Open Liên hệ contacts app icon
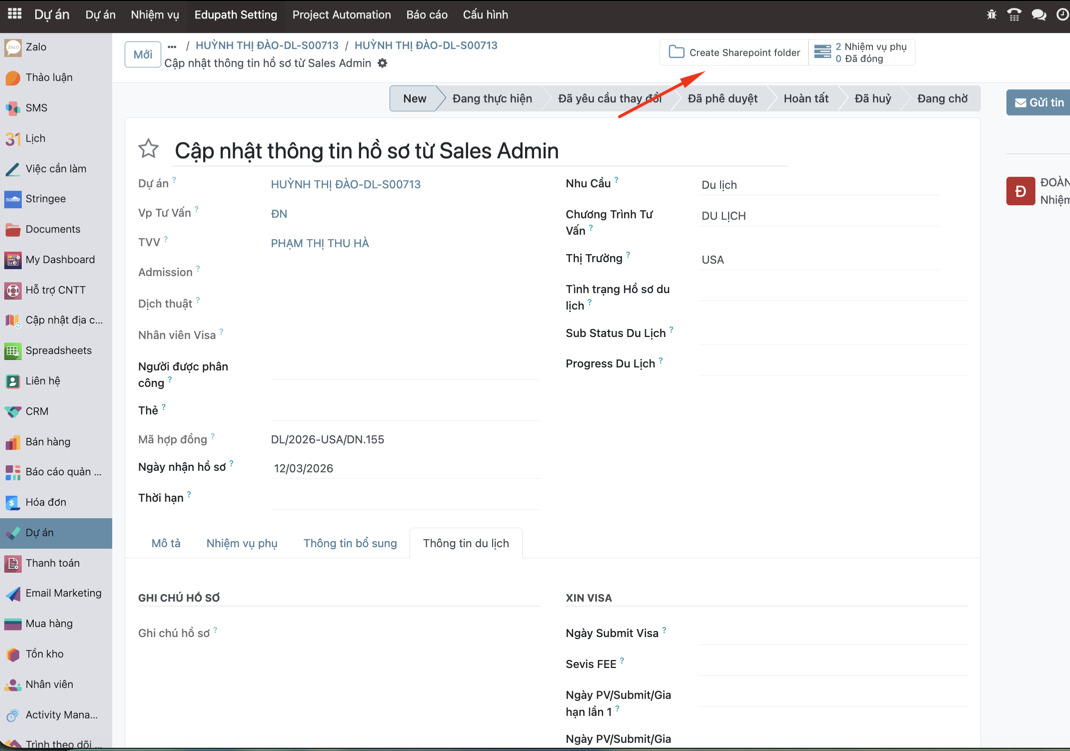The height and width of the screenshot is (751, 1070). [x=13, y=381]
